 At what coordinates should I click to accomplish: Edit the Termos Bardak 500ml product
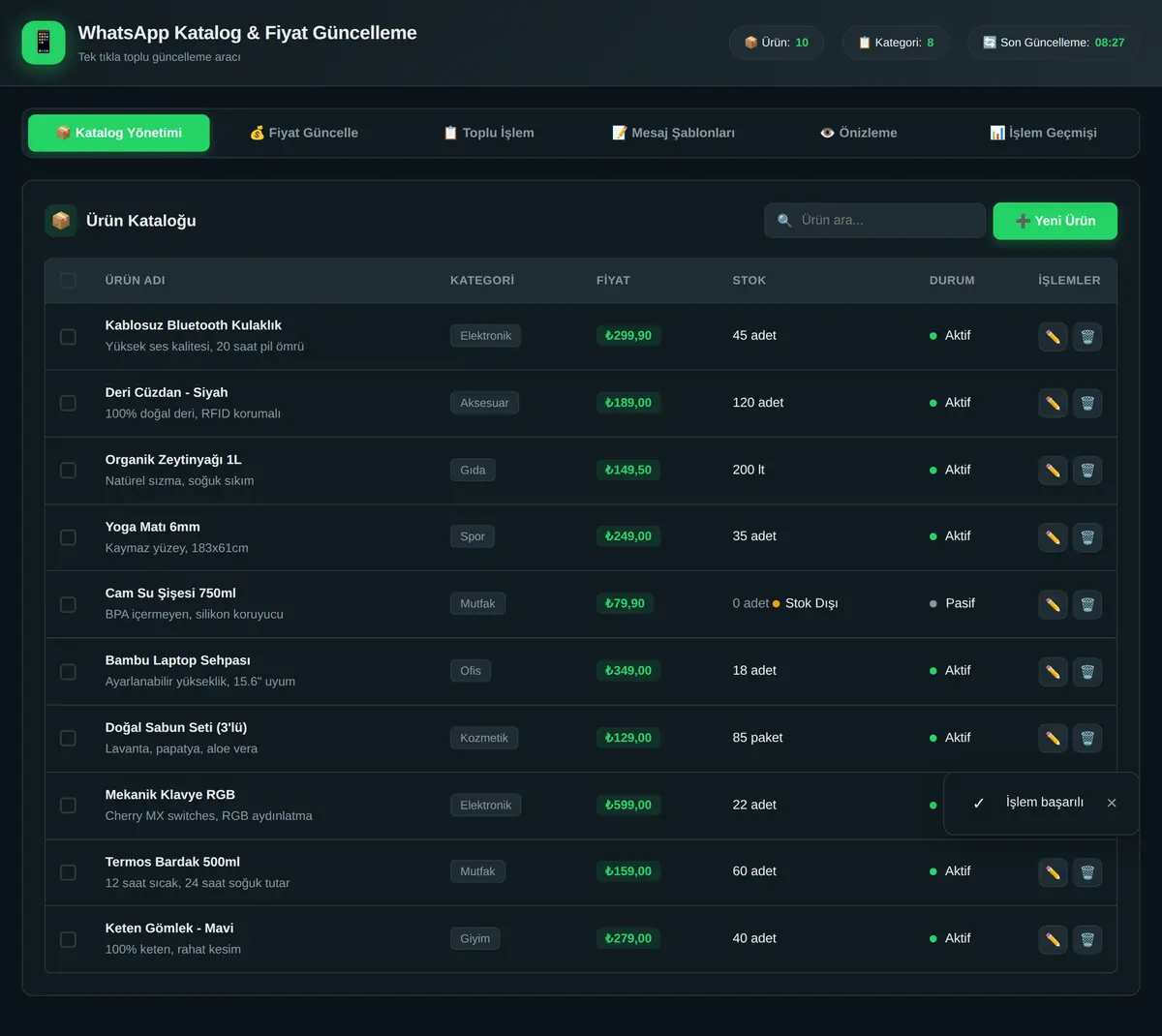click(1053, 872)
